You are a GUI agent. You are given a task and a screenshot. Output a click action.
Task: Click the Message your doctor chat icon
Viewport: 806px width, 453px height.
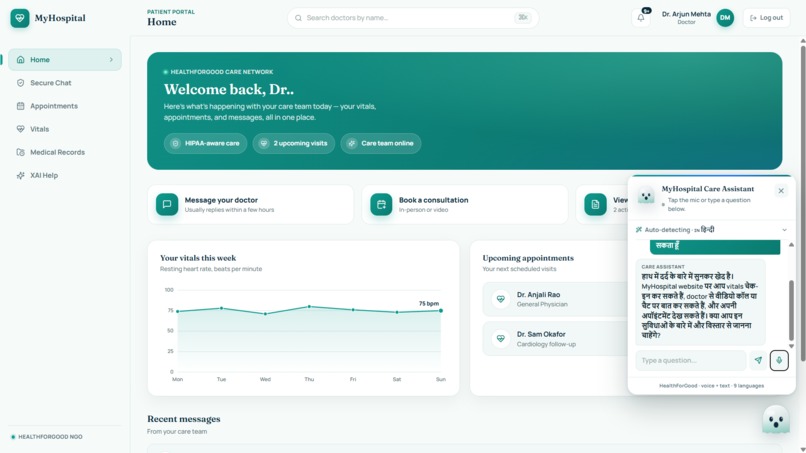point(167,204)
